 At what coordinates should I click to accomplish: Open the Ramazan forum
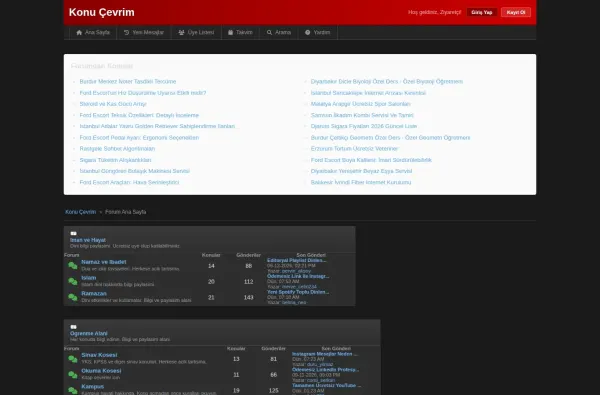94,294
